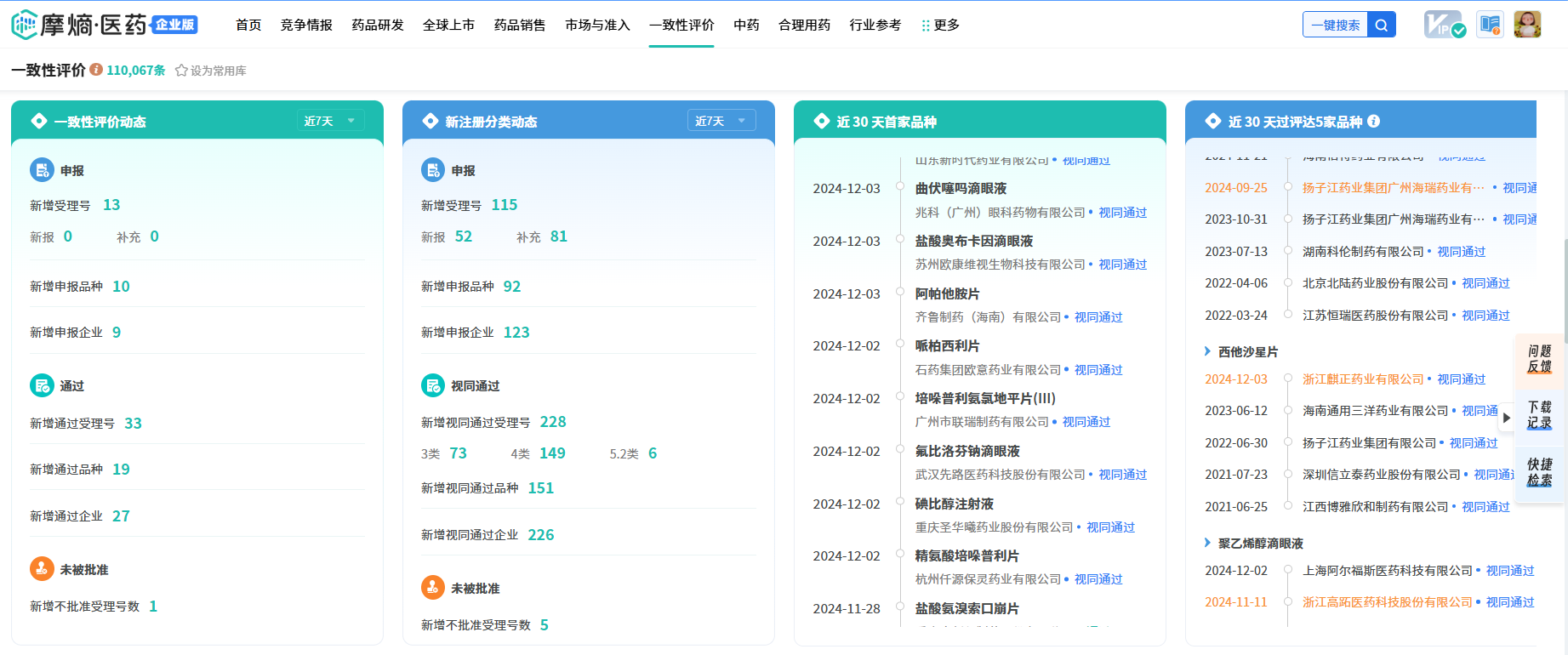The height and width of the screenshot is (655, 1568).
Task: Click the magnifier search icon
Action: tap(1381, 26)
